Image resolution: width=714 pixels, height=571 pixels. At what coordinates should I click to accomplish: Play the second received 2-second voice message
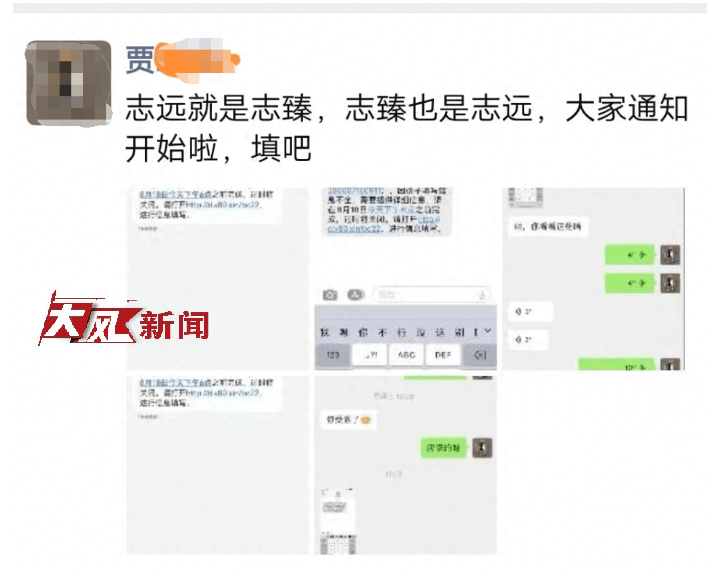[522, 340]
